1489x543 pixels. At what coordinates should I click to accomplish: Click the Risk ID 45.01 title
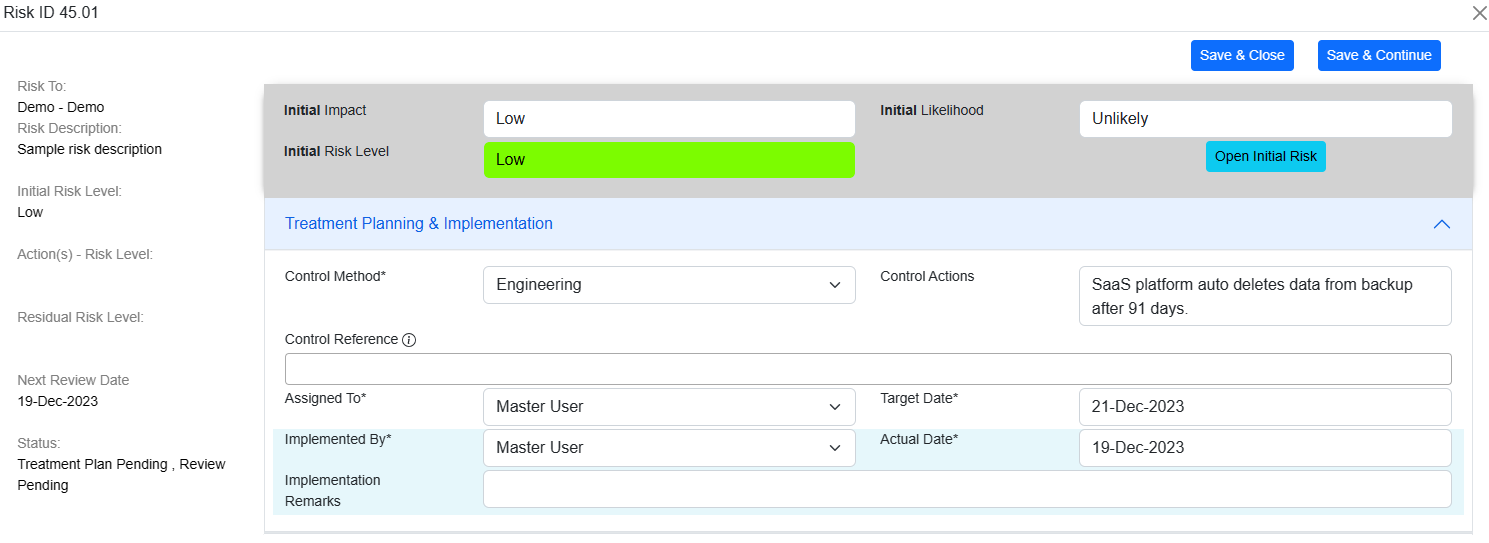[x=51, y=13]
